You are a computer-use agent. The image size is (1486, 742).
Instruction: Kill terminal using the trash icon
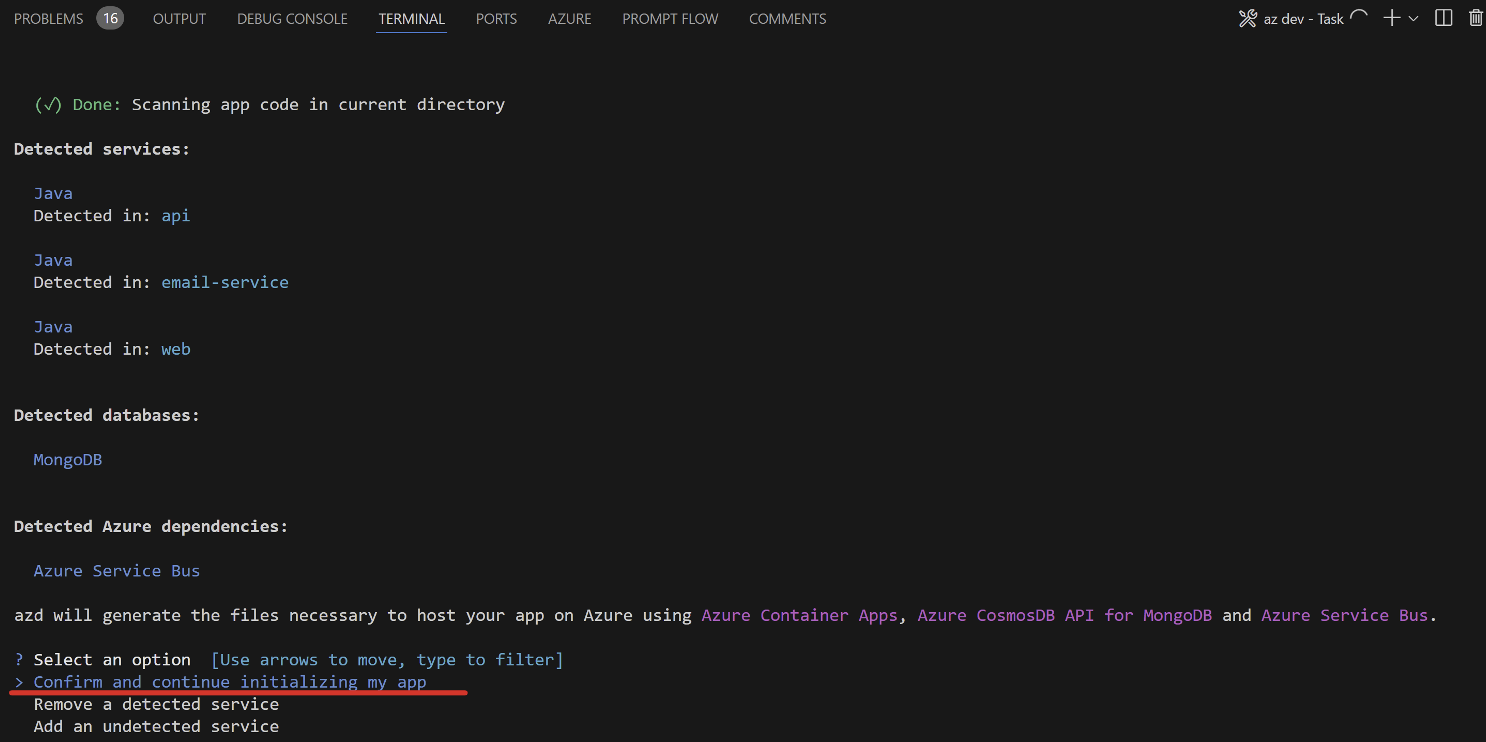(1475, 18)
